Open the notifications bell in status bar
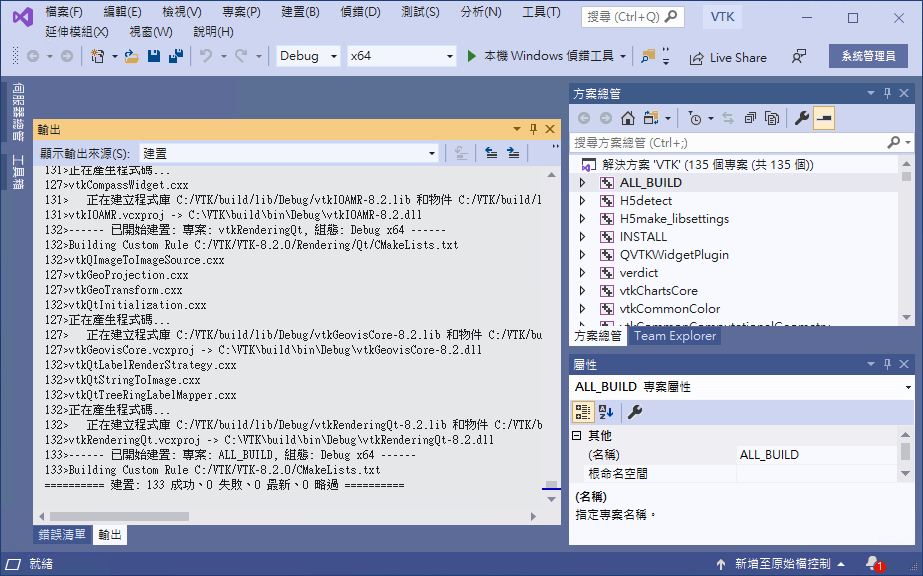The height and width of the screenshot is (576, 923). (874, 564)
